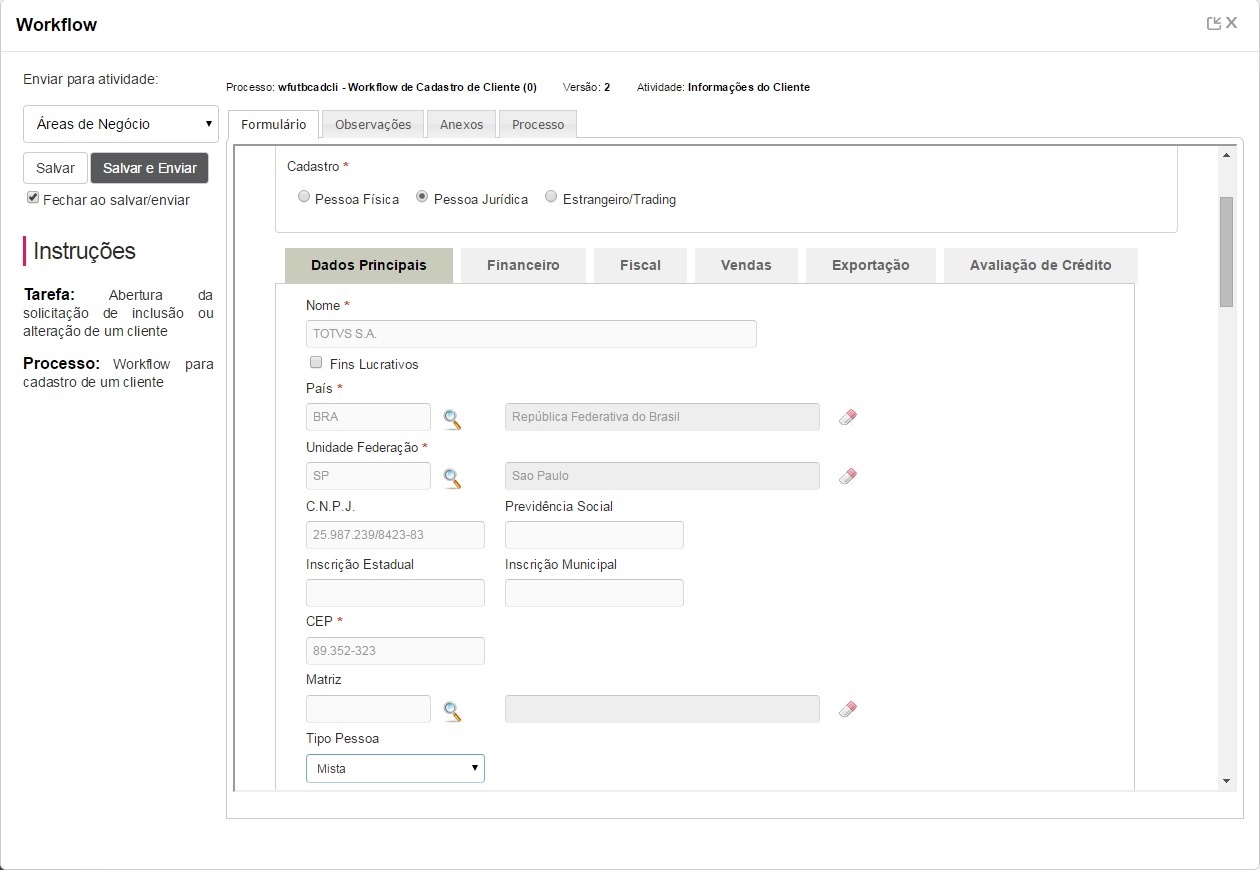Open the Financeiro tab

523,265
